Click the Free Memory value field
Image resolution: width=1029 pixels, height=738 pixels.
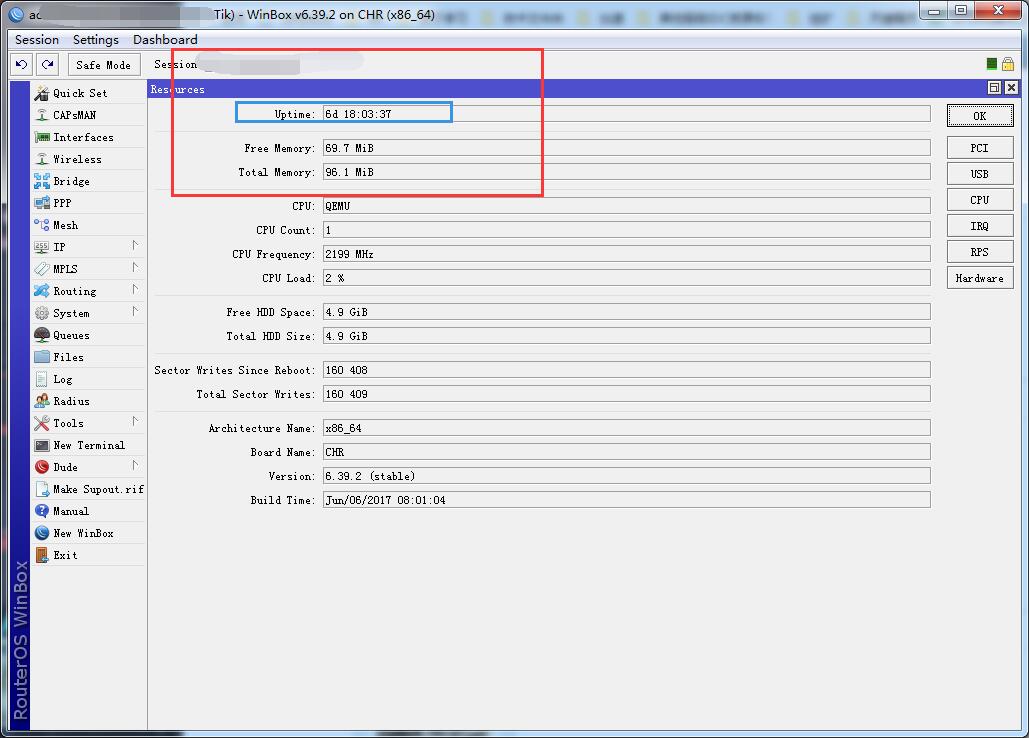click(x=627, y=148)
